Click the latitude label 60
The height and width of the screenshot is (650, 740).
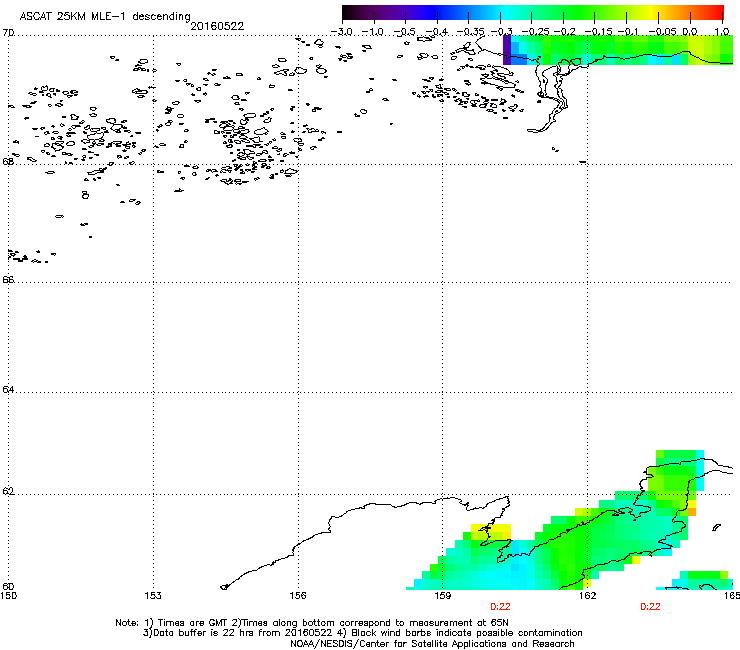[8, 586]
